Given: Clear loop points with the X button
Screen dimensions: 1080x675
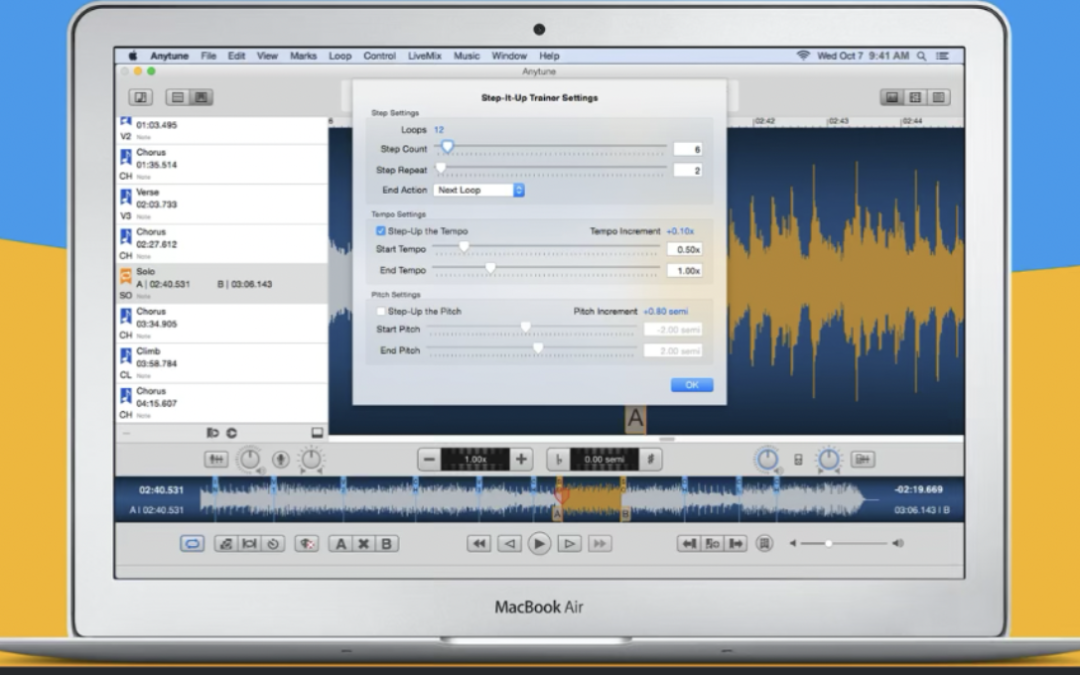Looking at the screenshot, I should pos(364,543).
